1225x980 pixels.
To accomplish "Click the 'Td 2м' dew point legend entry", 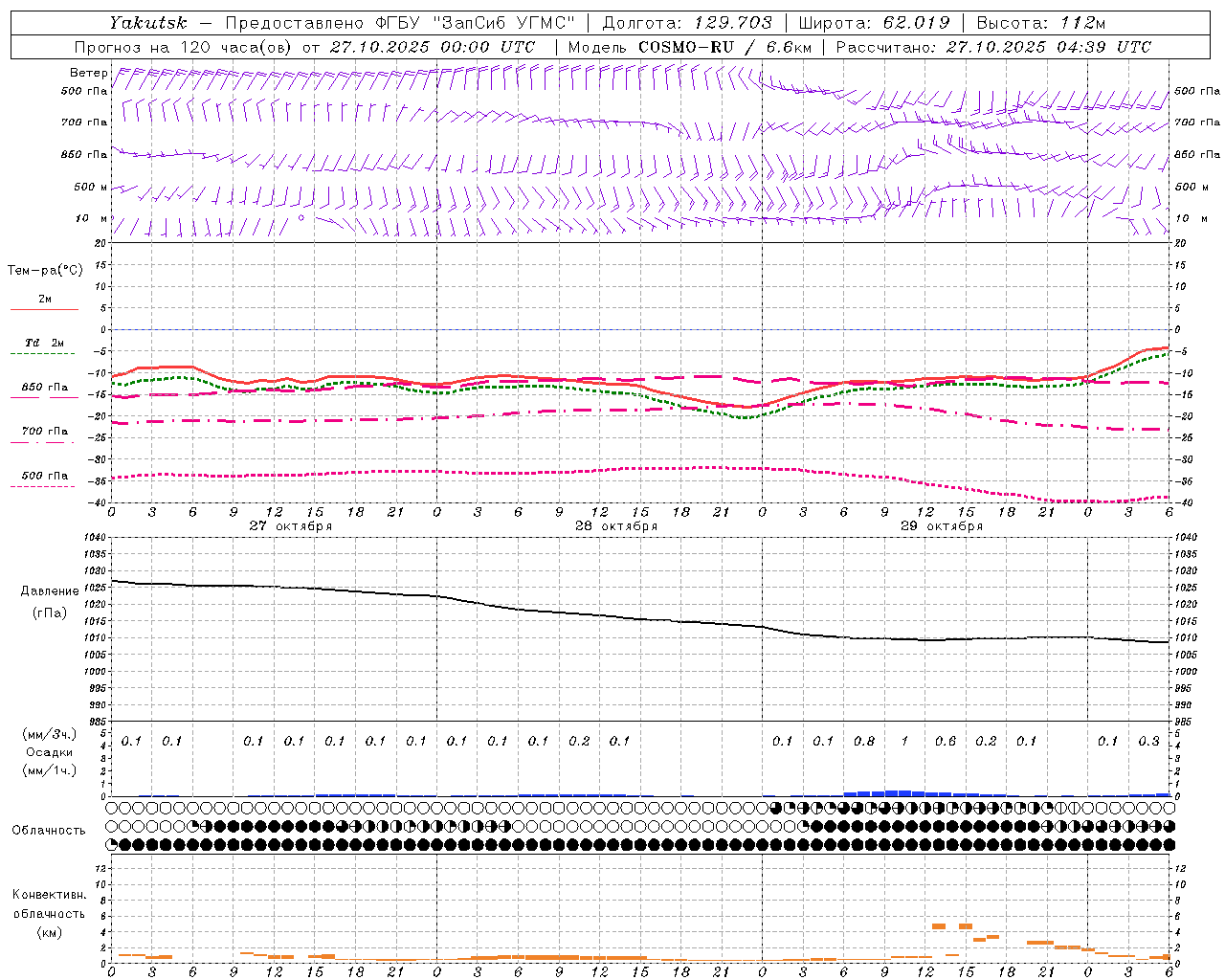I will (x=45, y=343).
